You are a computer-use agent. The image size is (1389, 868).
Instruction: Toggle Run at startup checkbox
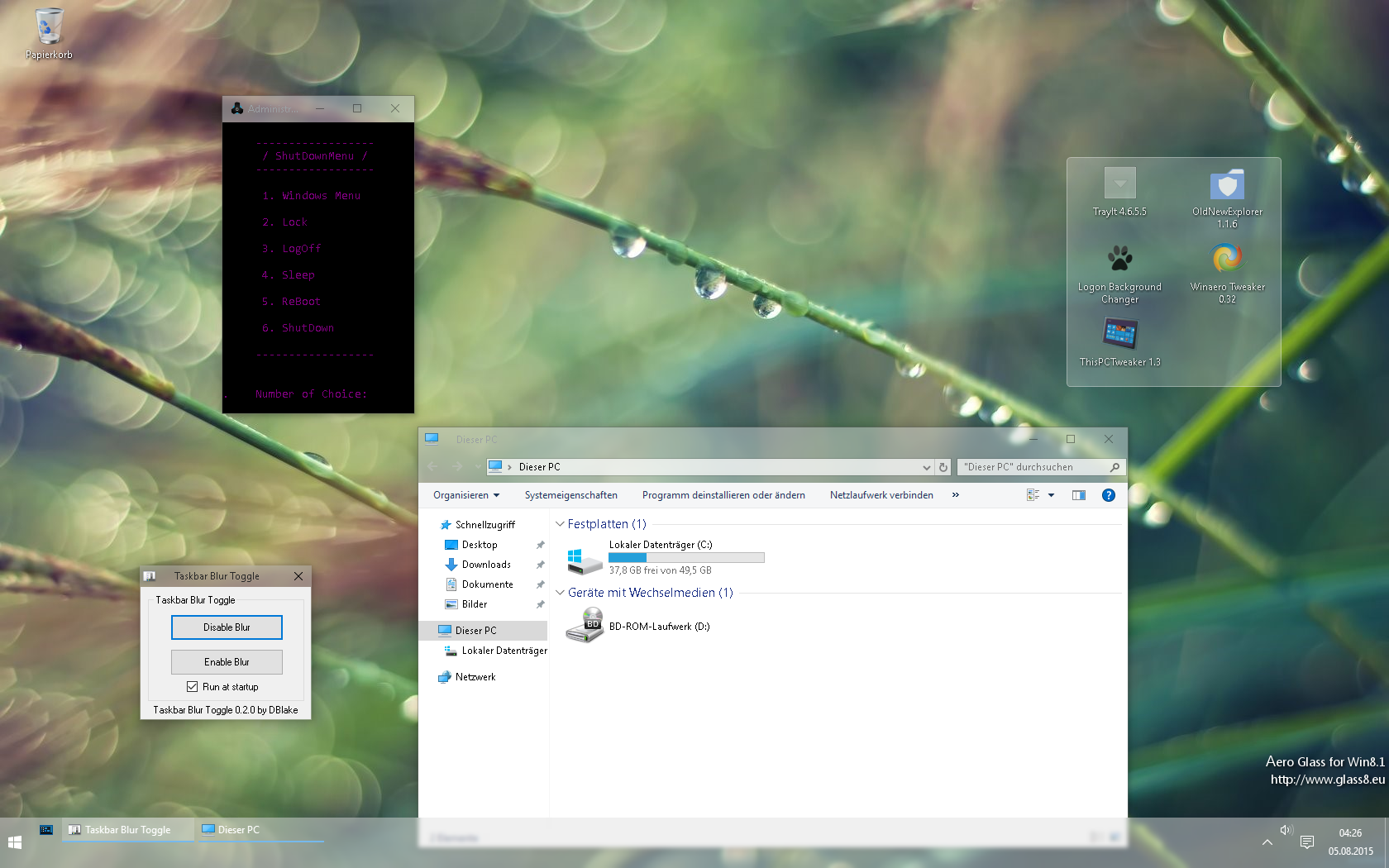click(192, 687)
